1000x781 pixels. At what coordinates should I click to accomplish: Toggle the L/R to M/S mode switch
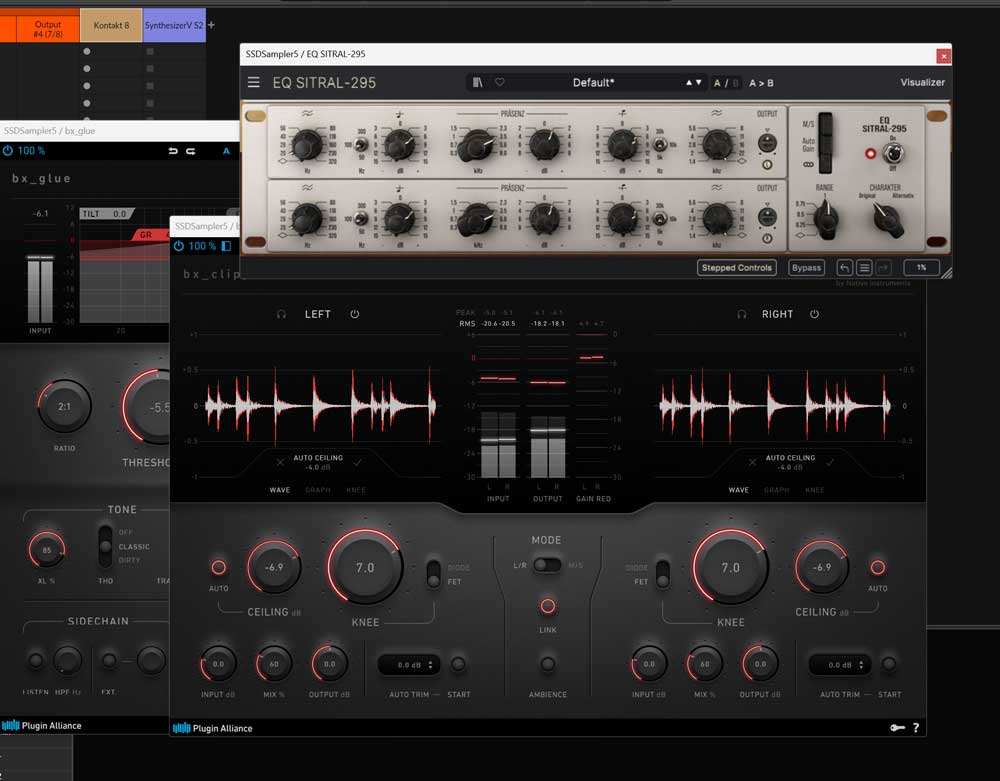pyautogui.click(x=546, y=565)
